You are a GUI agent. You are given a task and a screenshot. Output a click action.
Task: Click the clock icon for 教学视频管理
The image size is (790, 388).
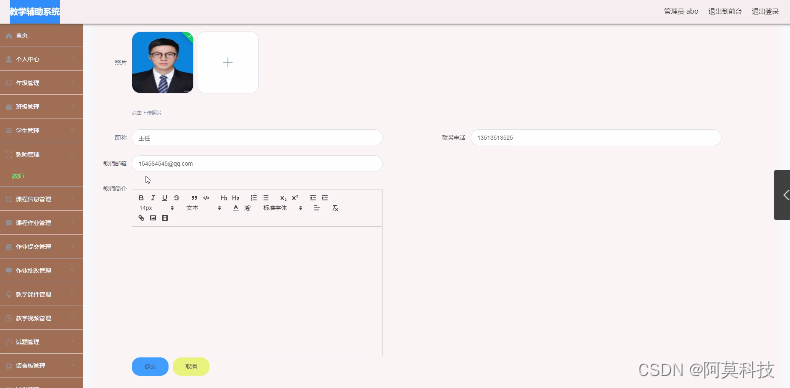[x=9, y=318]
